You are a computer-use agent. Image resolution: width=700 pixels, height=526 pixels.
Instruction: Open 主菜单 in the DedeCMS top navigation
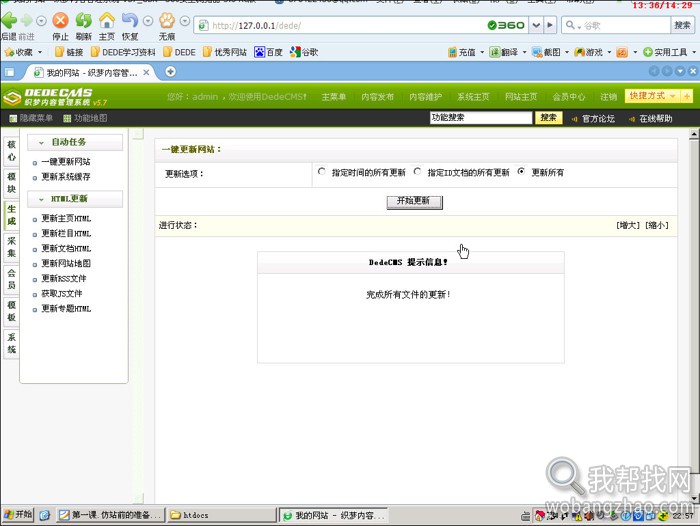pos(334,97)
